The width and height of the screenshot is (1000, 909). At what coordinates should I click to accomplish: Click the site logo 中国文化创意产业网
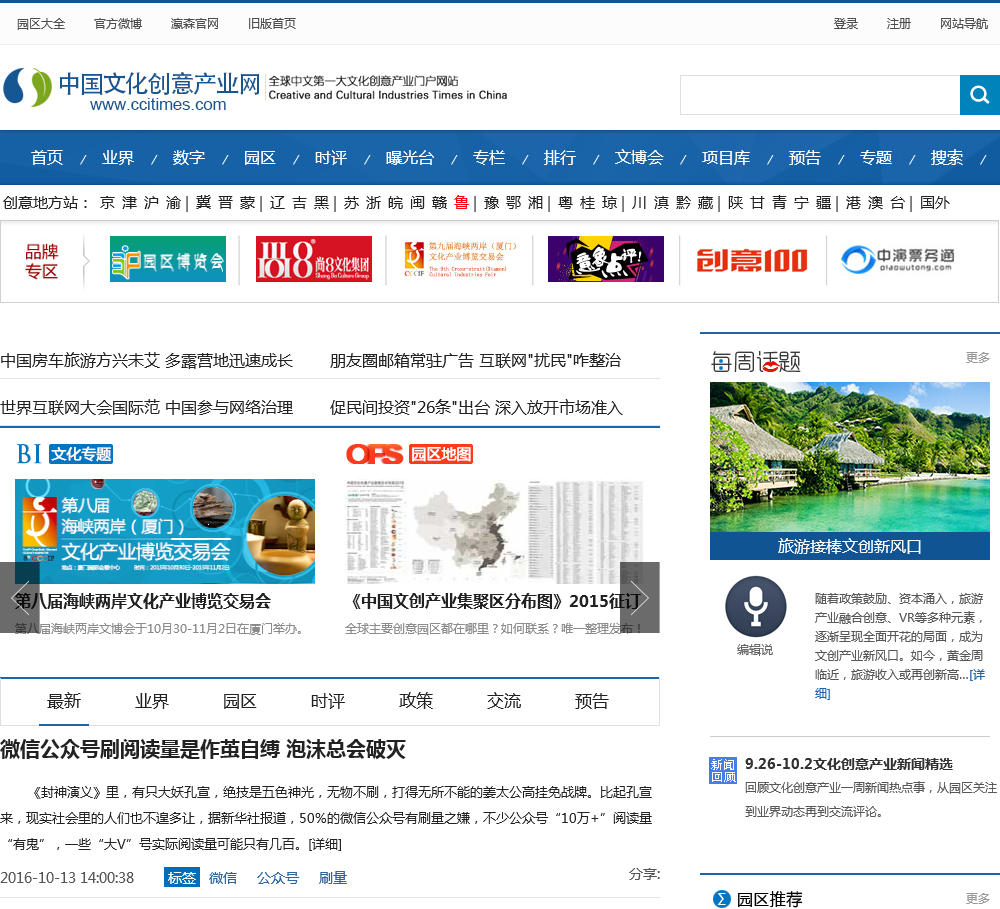(133, 89)
